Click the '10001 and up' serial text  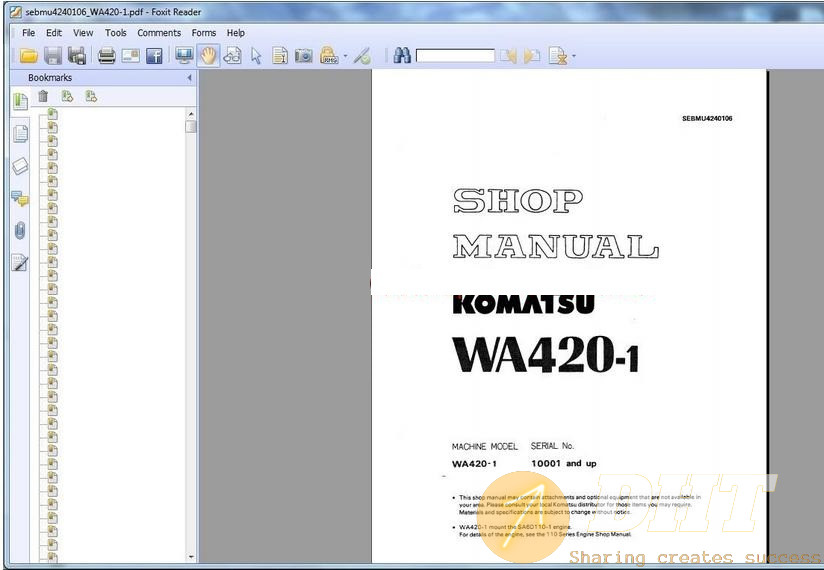click(x=563, y=463)
